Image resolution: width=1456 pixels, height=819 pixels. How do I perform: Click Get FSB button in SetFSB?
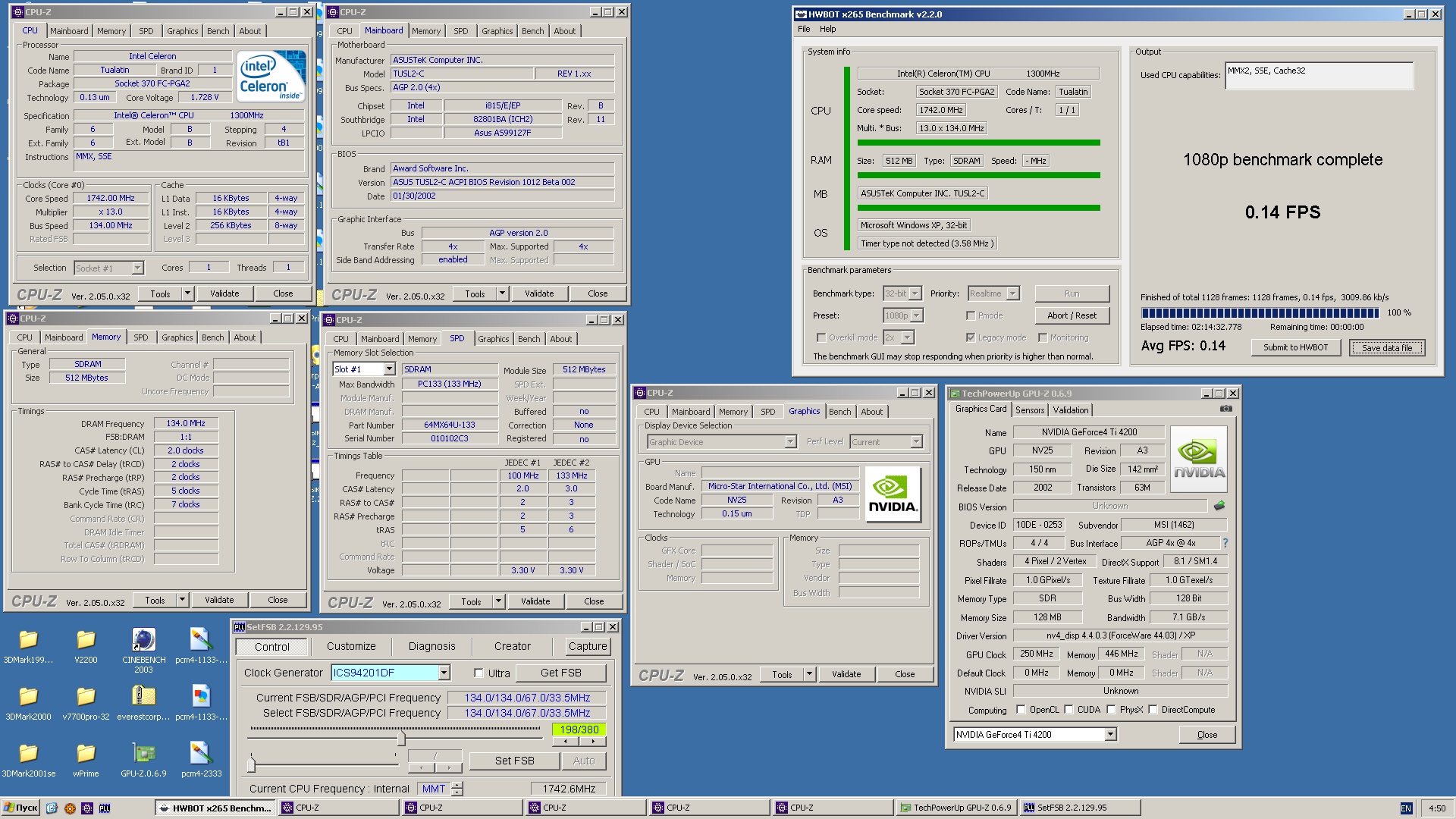(x=560, y=673)
